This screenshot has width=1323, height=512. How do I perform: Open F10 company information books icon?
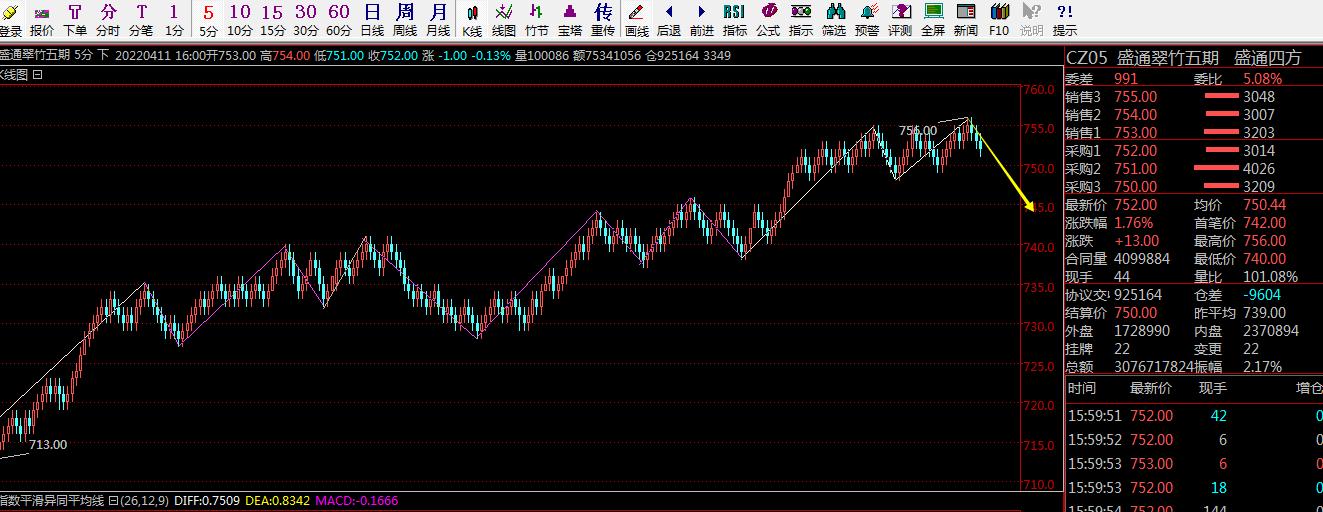click(999, 18)
